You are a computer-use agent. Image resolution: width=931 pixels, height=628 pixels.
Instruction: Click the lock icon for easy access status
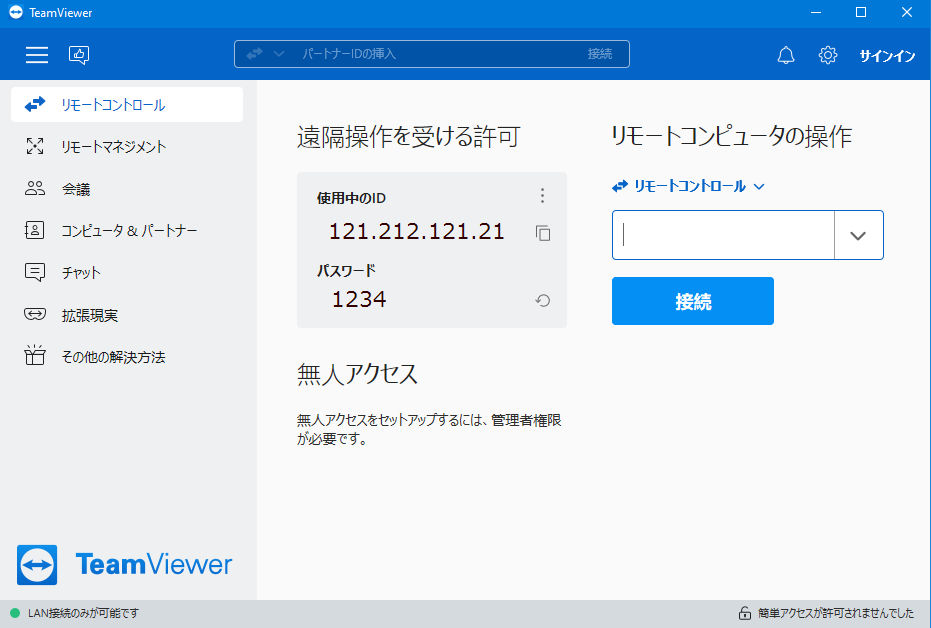pyautogui.click(x=745, y=613)
